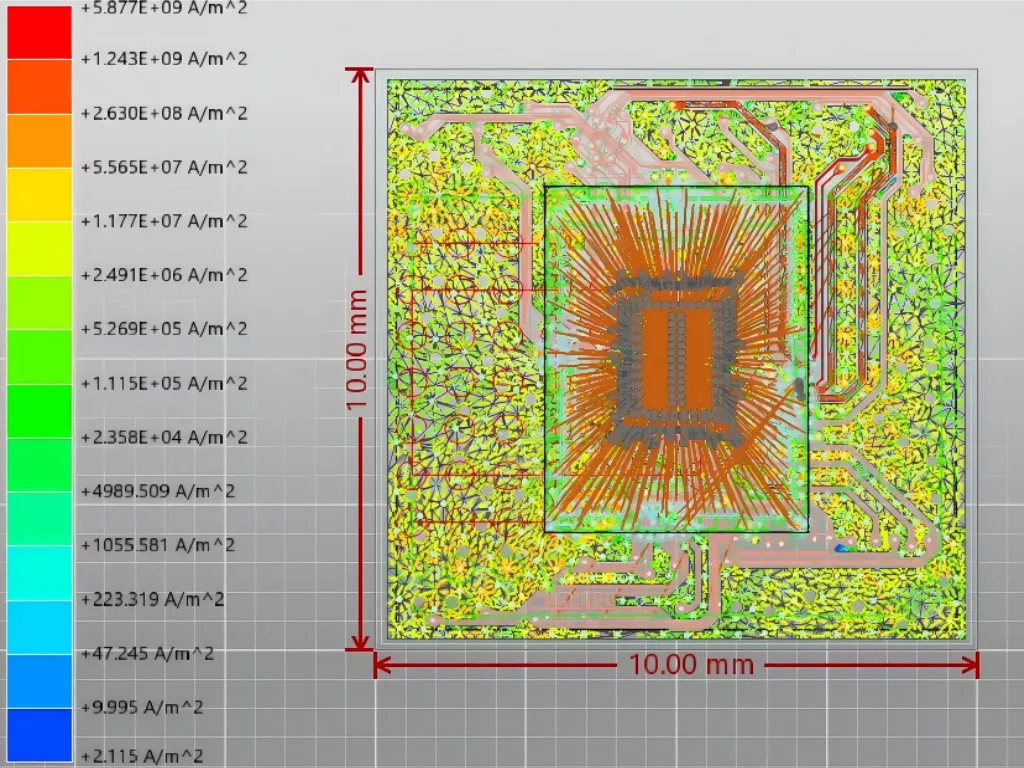Click the lime green legend swatch below +2.491E+06
Image resolution: width=1024 pixels, height=768 pixels.
click(39, 302)
